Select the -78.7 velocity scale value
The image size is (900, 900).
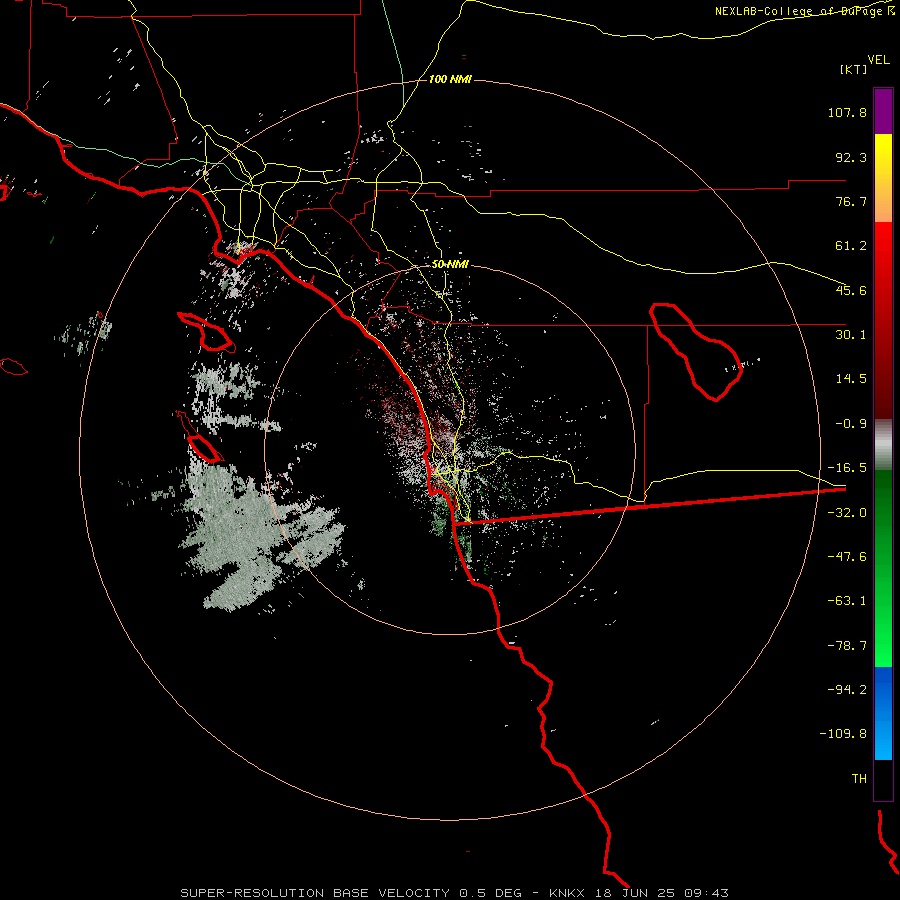pos(847,646)
